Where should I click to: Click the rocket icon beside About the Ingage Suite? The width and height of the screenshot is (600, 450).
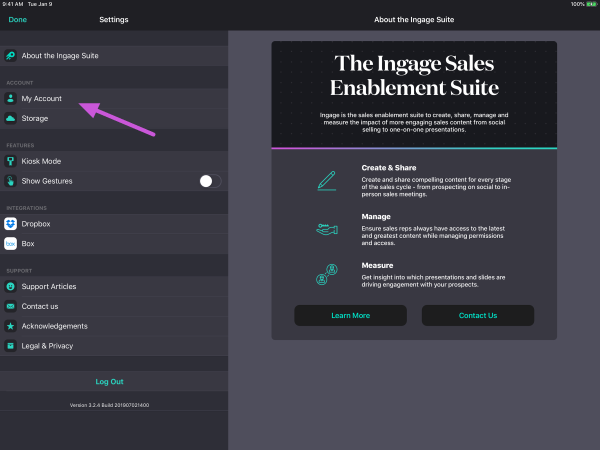[x=10, y=56]
